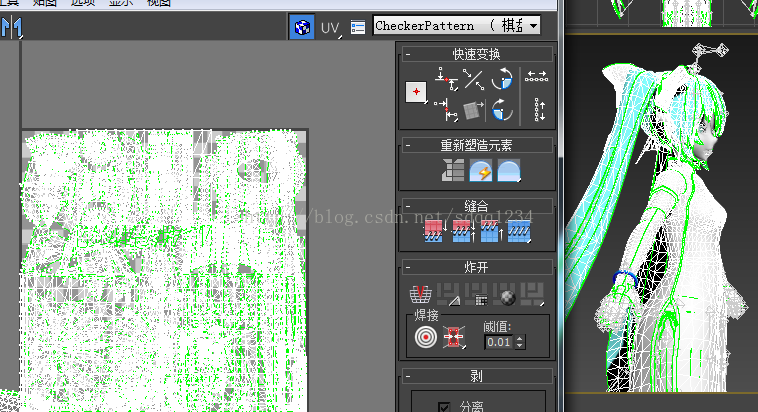The width and height of the screenshot is (758, 412).
Task: Select the Linear Align diagonal icon
Action: (474, 79)
